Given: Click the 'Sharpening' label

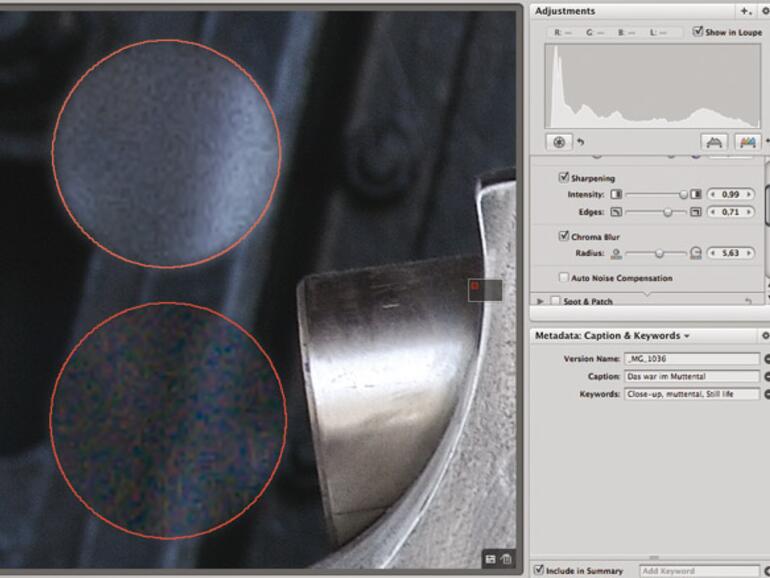Looking at the screenshot, I should (593, 178).
